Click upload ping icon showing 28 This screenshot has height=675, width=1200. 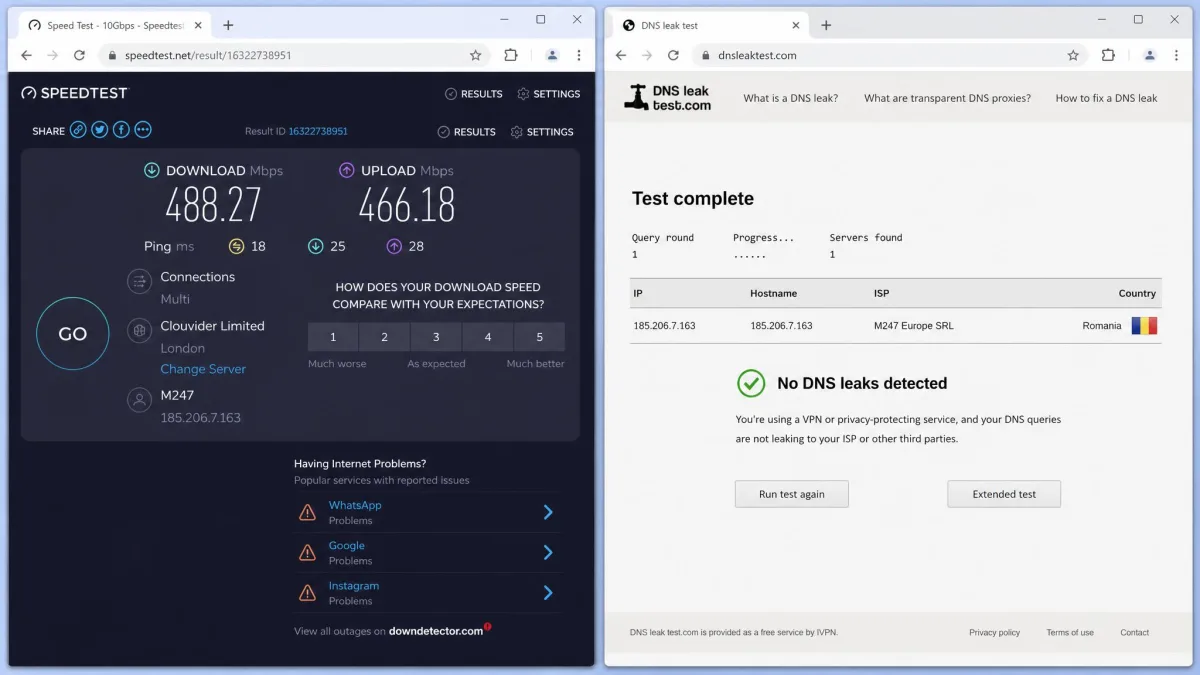click(393, 246)
